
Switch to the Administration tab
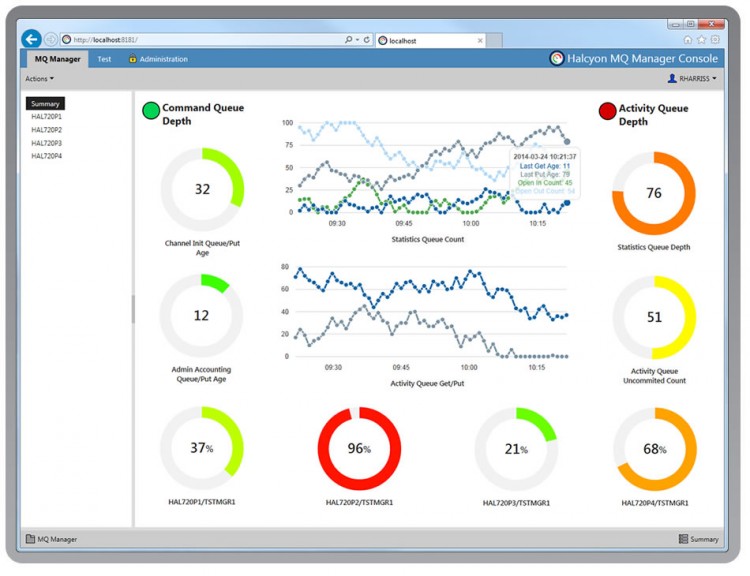point(158,59)
